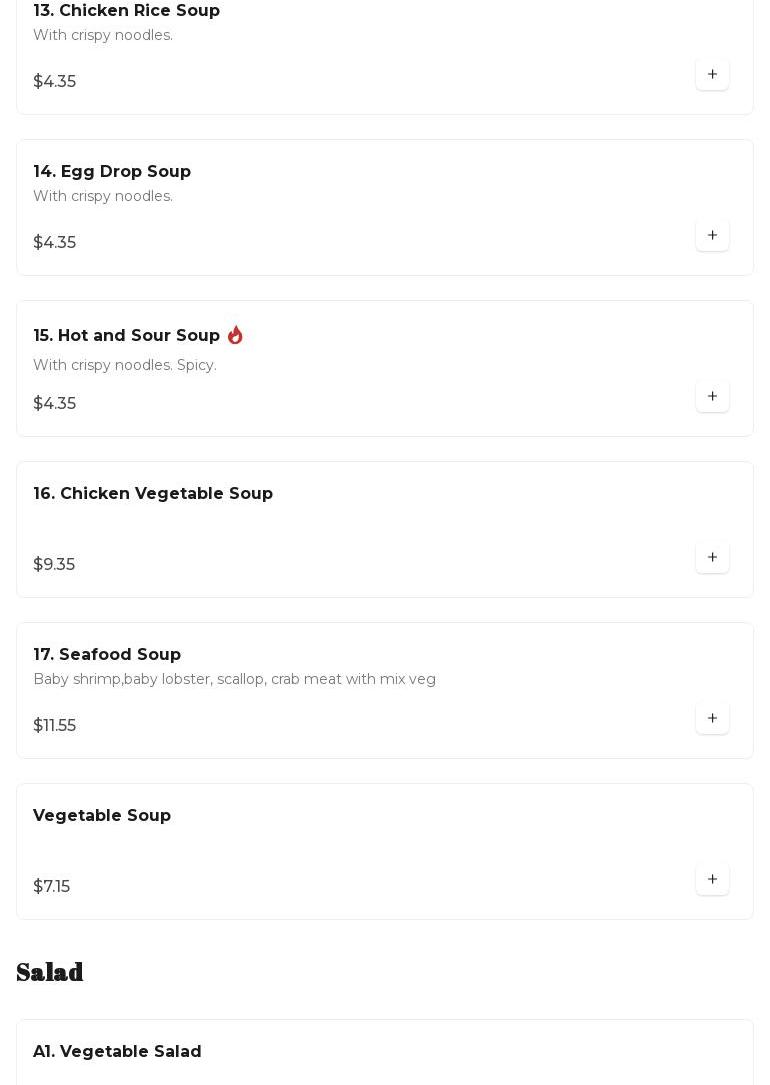Screen dimensions: 770x1085
Task: Add Vegetable Soup using plus icon
Action: [712, 879]
